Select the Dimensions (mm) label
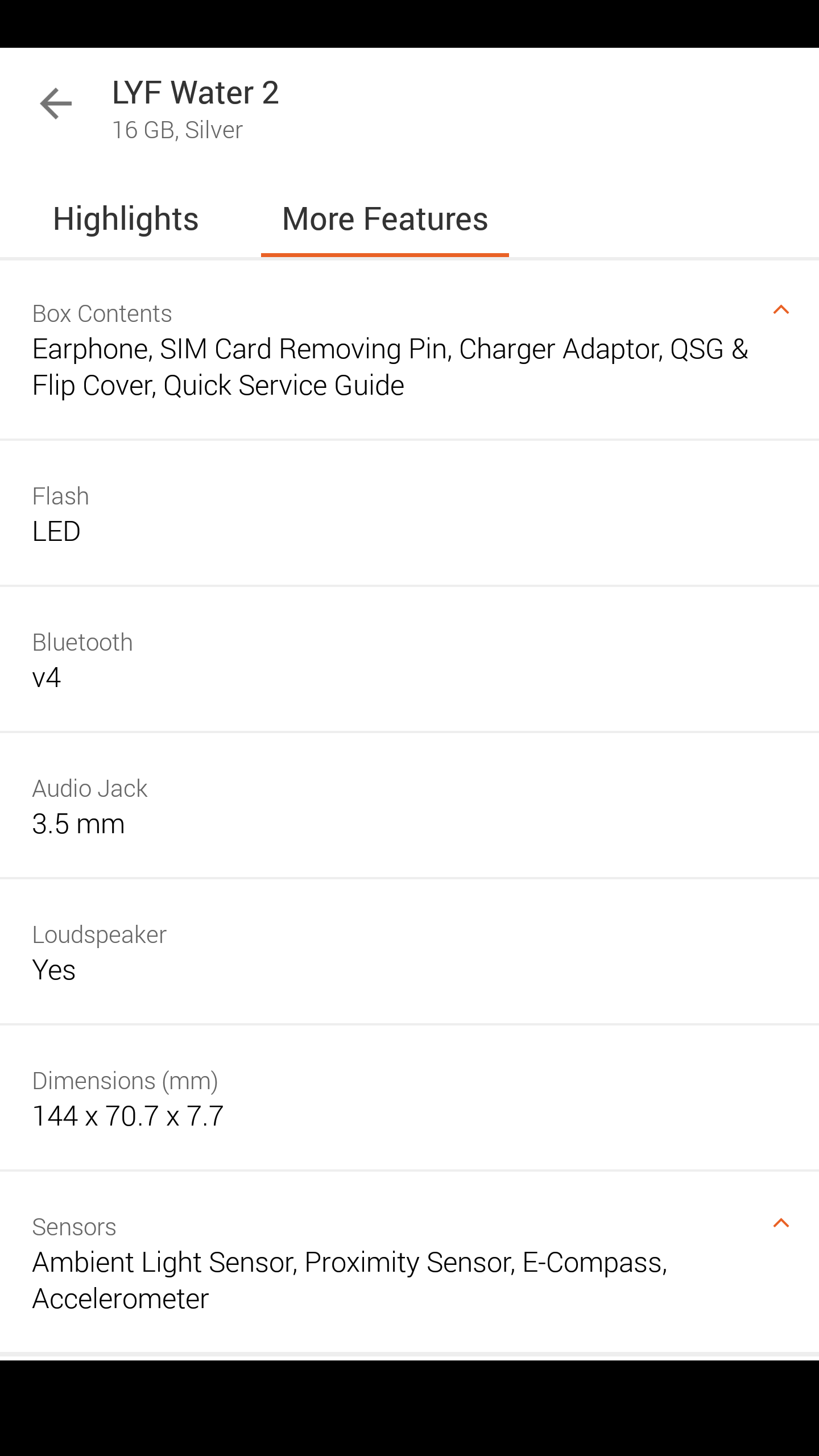This screenshot has height=1456, width=819. coord(125,1081)
